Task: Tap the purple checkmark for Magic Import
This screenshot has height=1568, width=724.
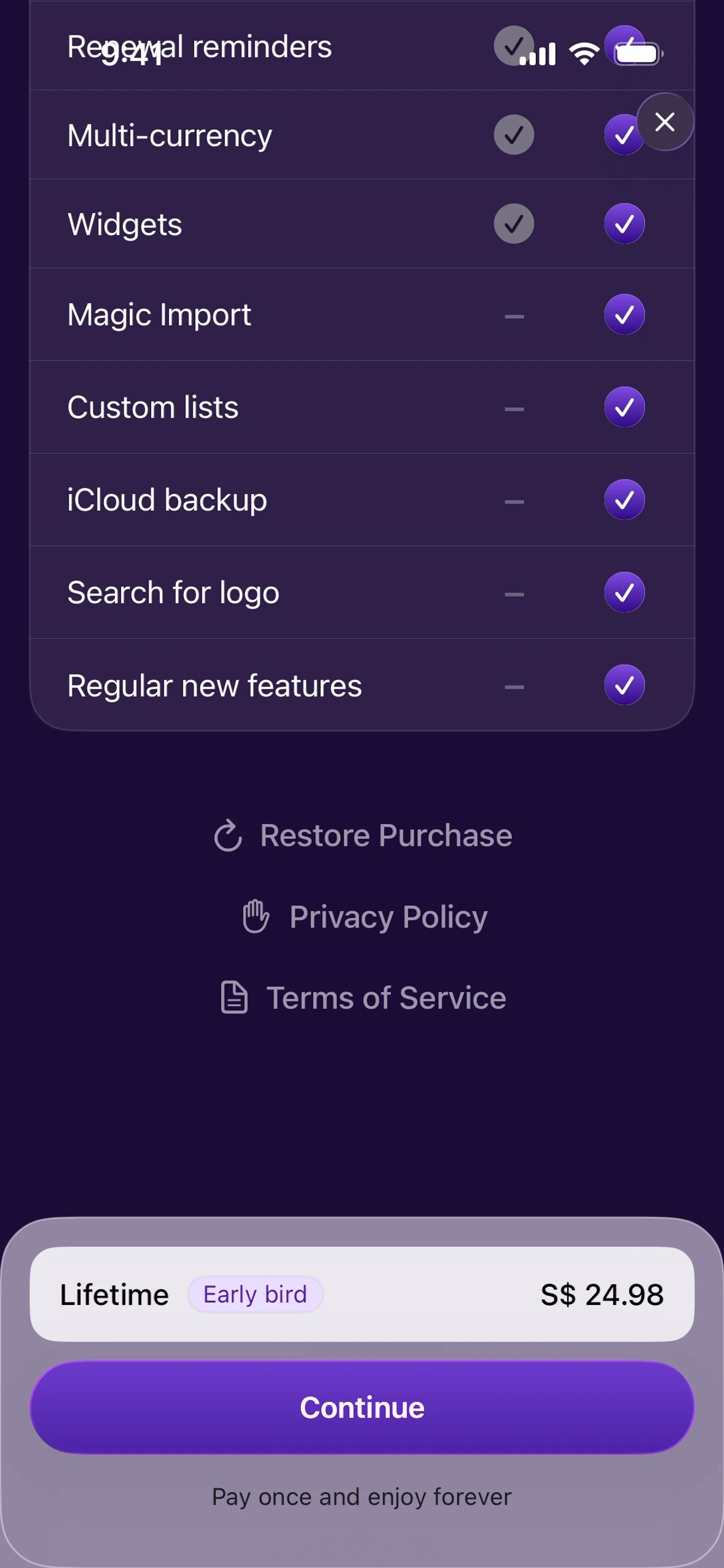Action: click(624, 314)
